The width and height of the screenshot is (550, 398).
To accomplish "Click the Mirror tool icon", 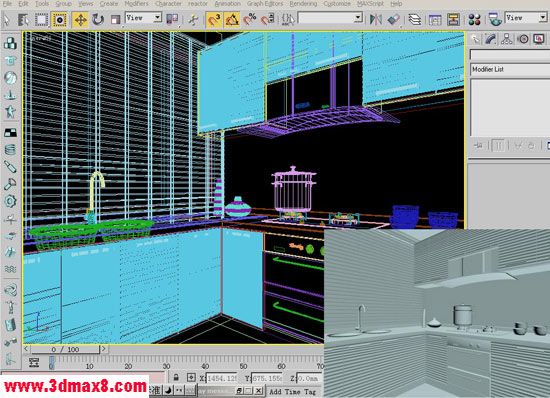I will 376,19.
